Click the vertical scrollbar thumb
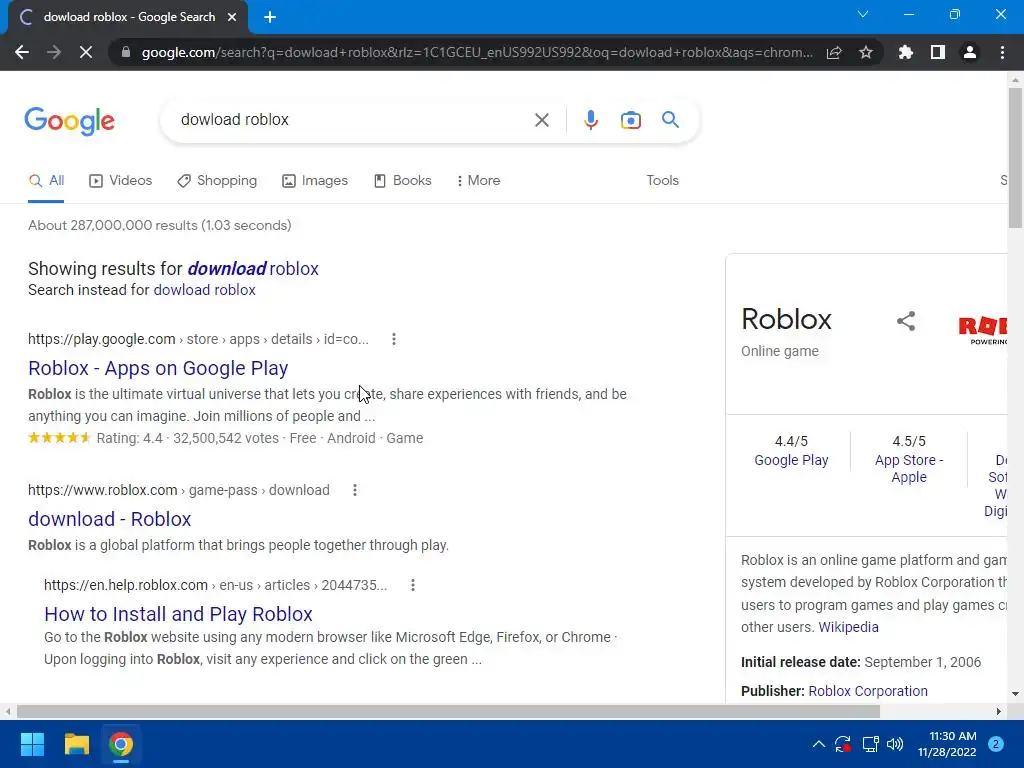This screenshot has height=768, width=1024. (1015, 157)
